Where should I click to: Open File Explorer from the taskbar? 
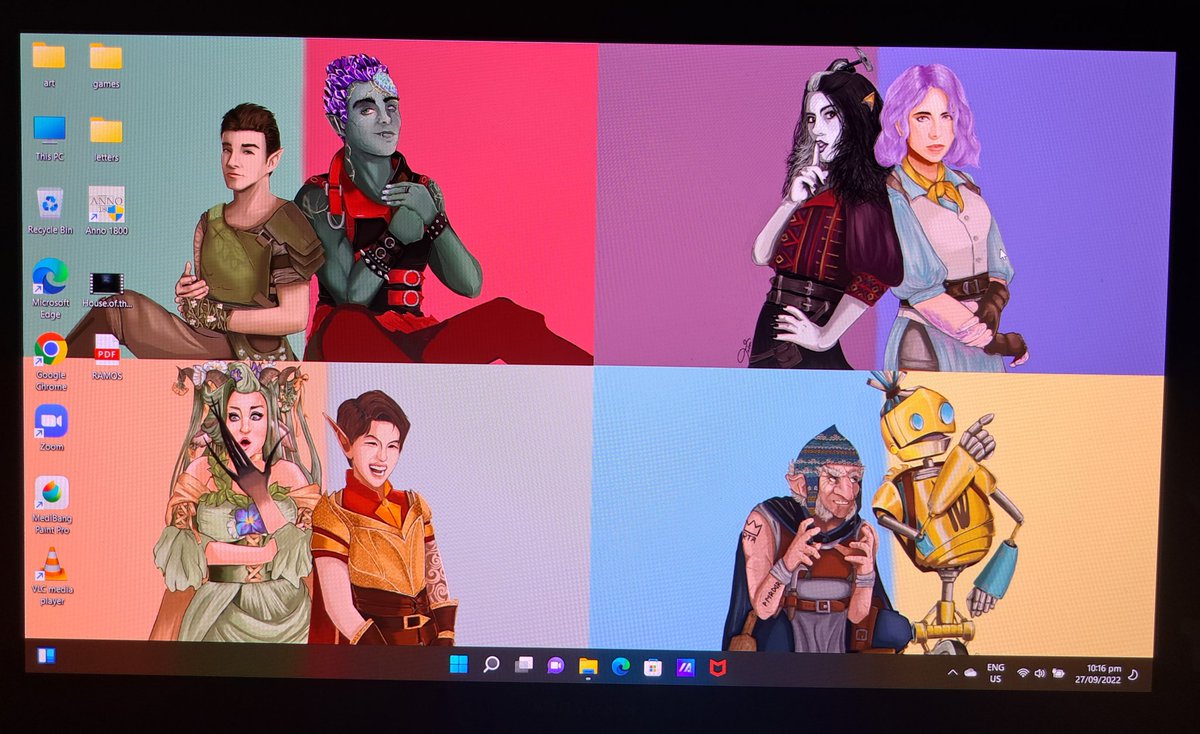pos(588,667)
